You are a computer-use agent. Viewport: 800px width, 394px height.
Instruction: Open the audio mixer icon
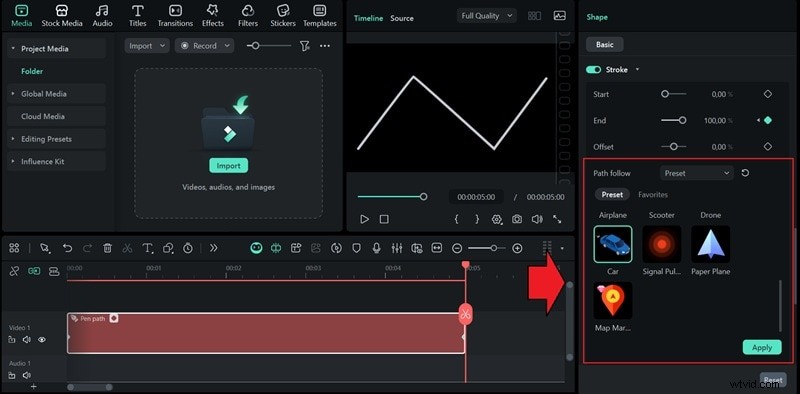396,248
